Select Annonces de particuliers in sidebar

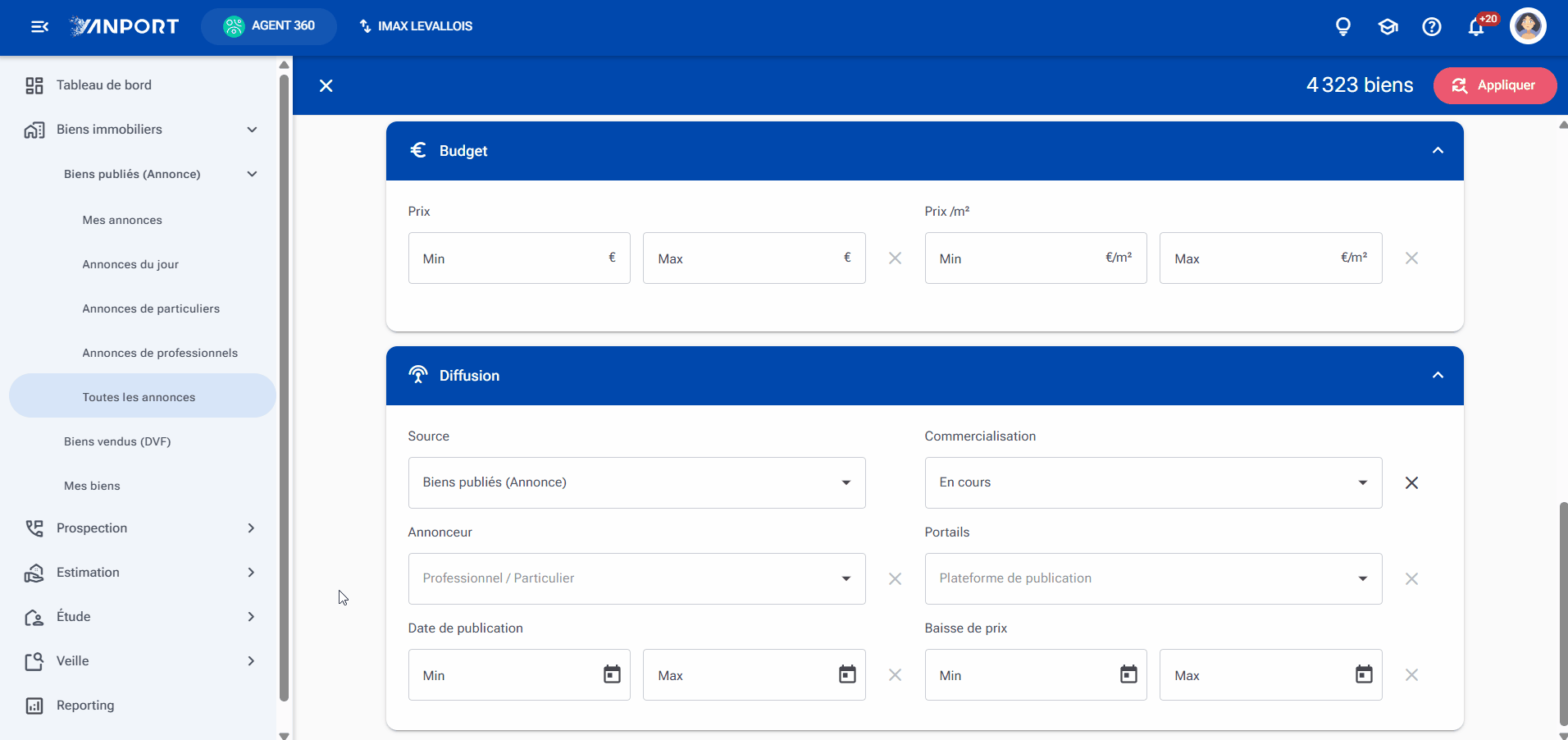point(151,308)
